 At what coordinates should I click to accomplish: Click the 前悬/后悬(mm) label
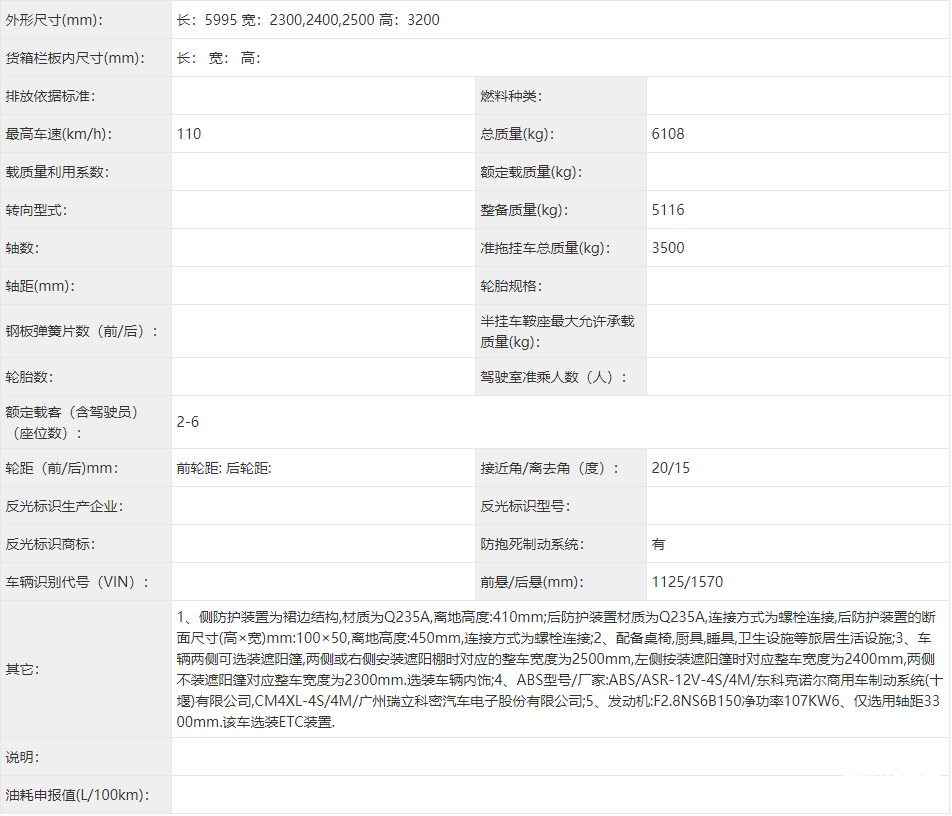click(532, 583)
